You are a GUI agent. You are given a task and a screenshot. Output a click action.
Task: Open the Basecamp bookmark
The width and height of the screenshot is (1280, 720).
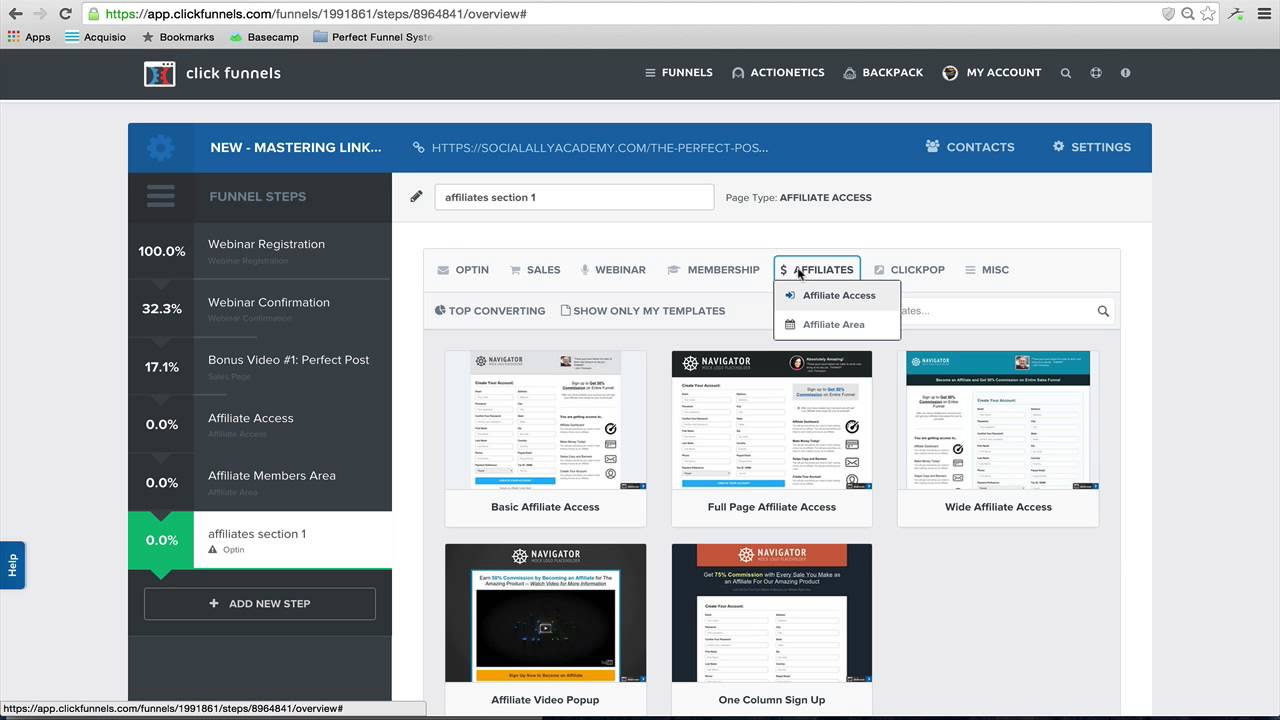tap(264, 37)
